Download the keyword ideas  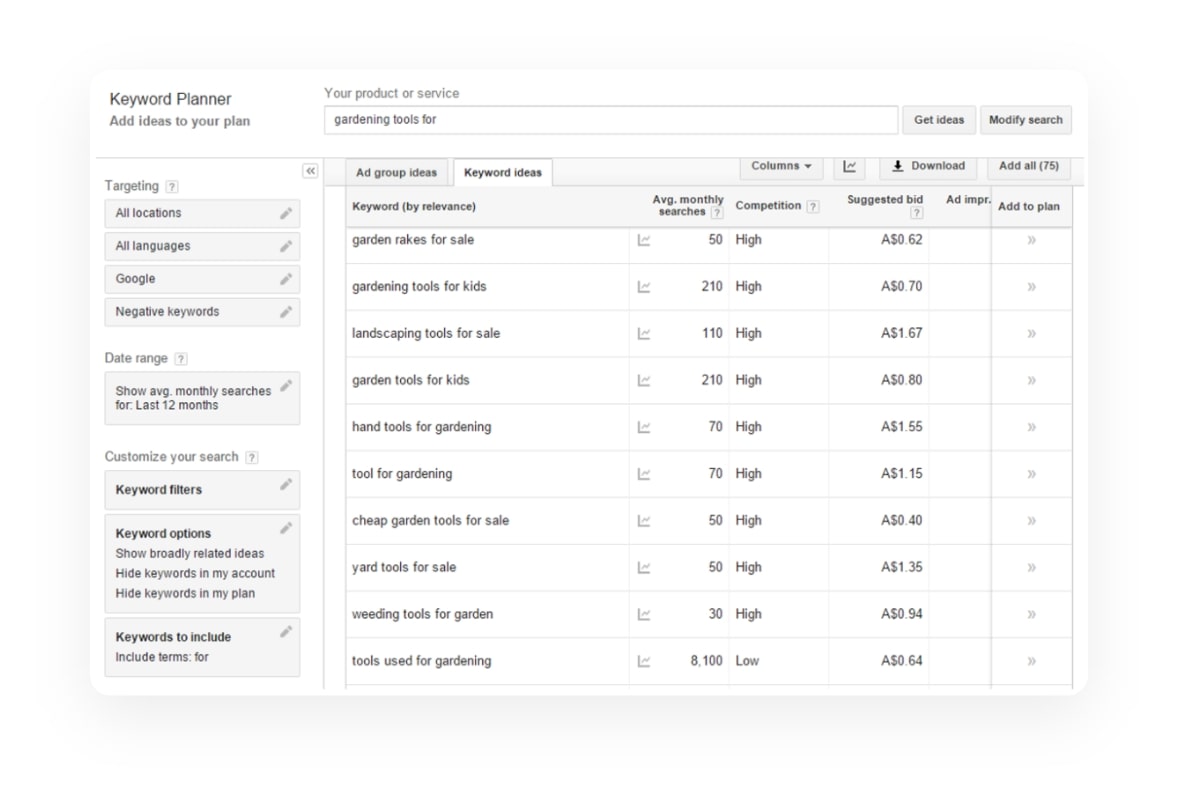click(x=929, y=166)
